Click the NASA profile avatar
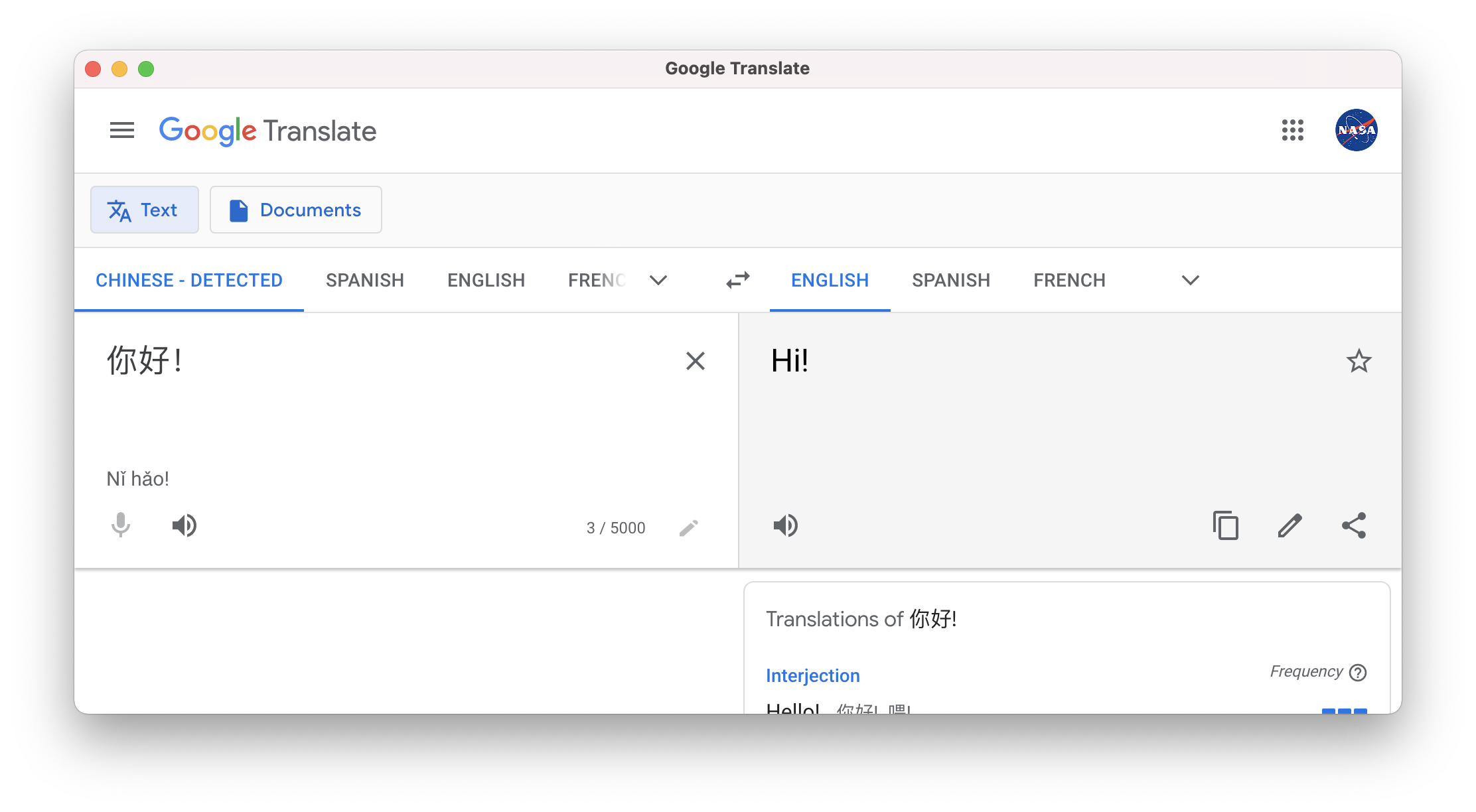This screenshot has width=1476, height=812. pos(1356,130)
